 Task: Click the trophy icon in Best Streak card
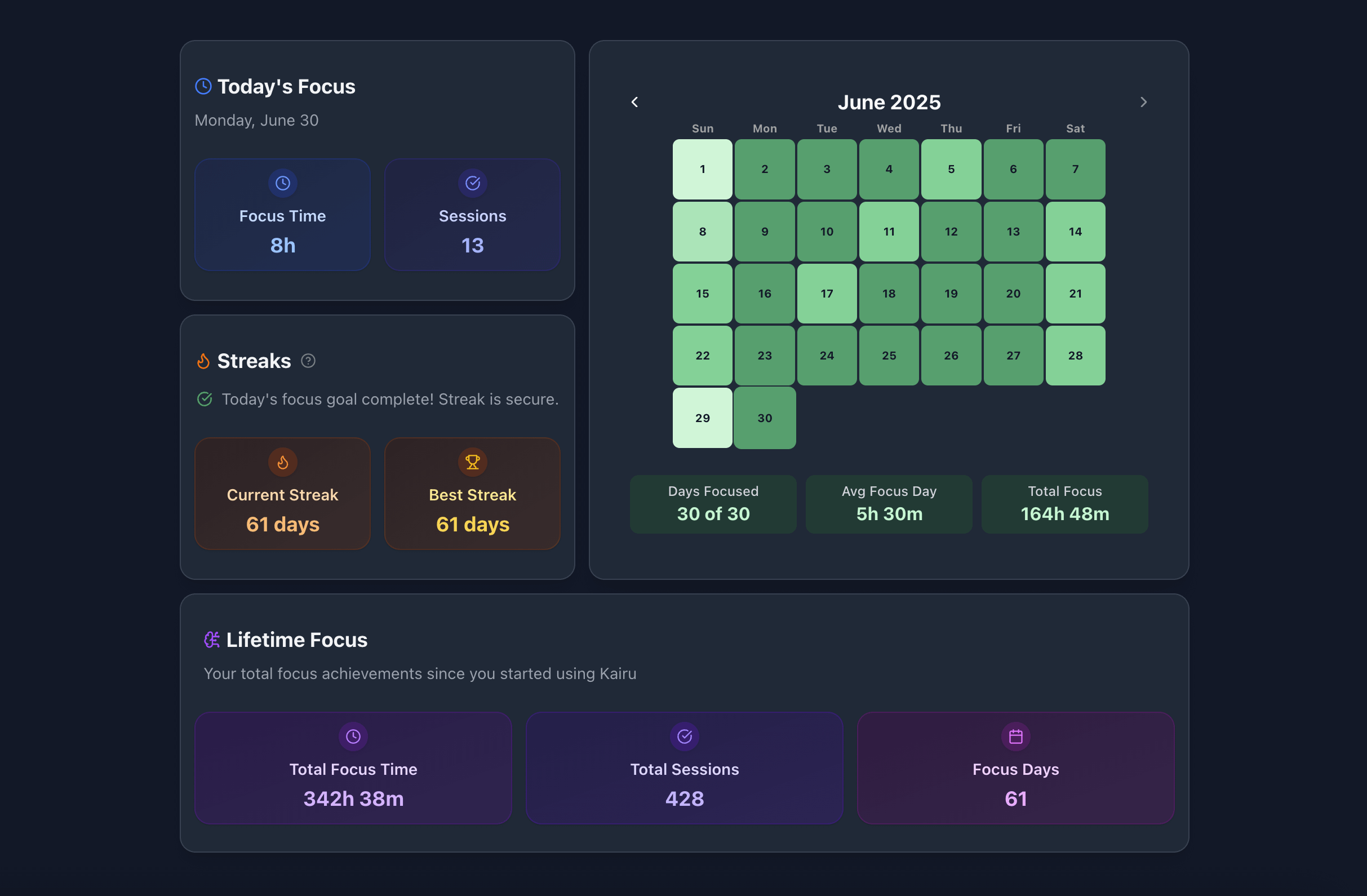click(x=472, y=462)
